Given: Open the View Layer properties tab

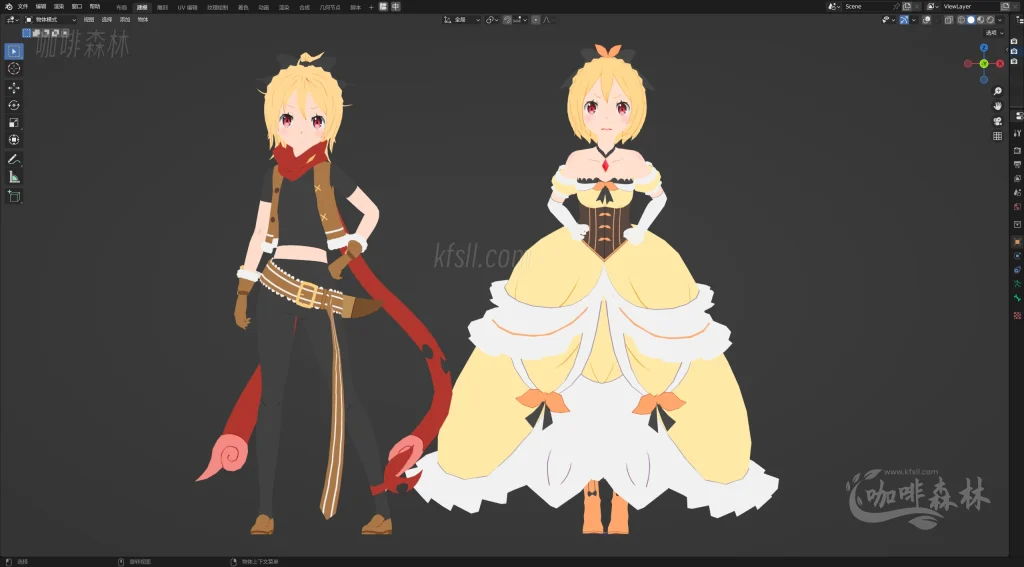Looking at the screenshot, I should tap(1017, 178).
